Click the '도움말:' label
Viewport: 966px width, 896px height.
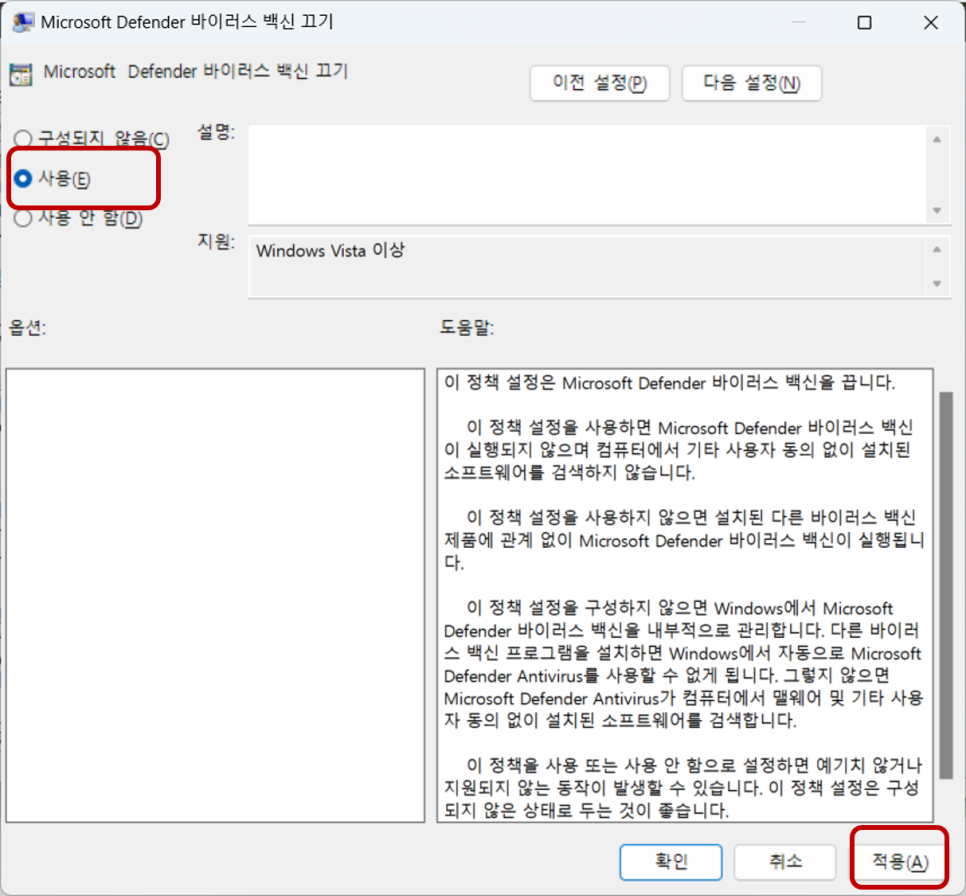coord(466,327)
